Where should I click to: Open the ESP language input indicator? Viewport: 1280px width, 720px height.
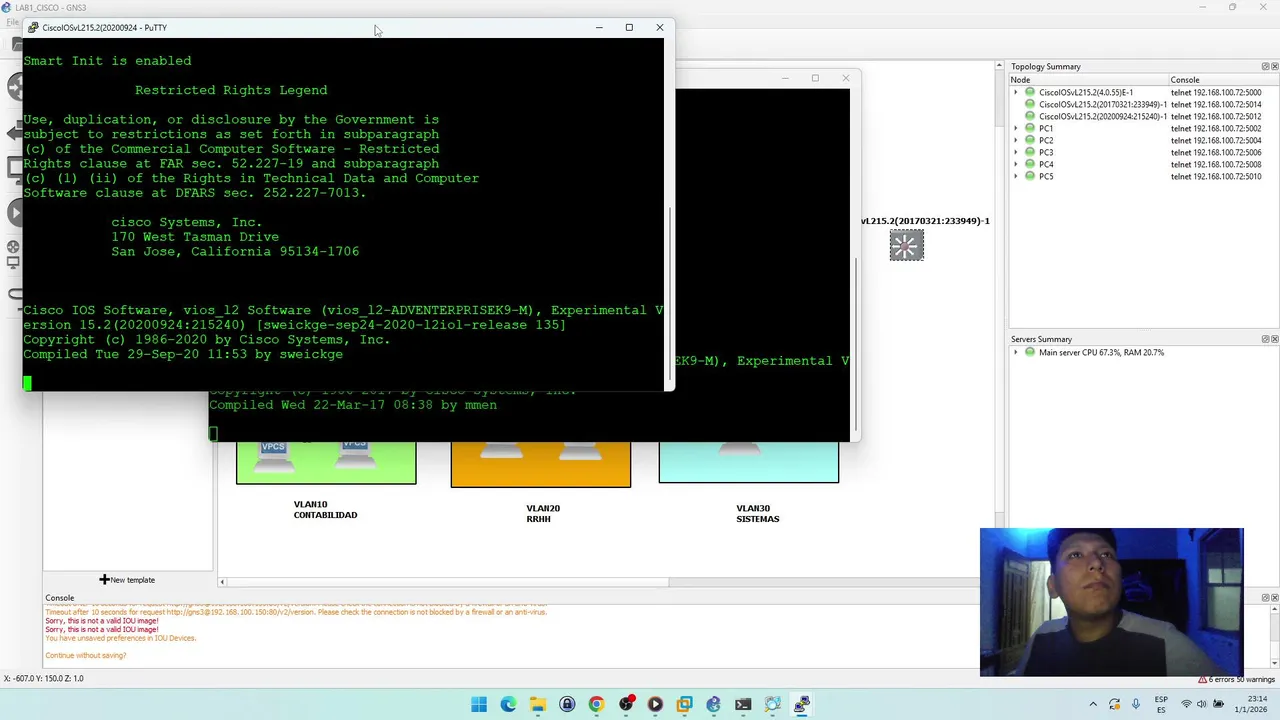coord(1161,704)
